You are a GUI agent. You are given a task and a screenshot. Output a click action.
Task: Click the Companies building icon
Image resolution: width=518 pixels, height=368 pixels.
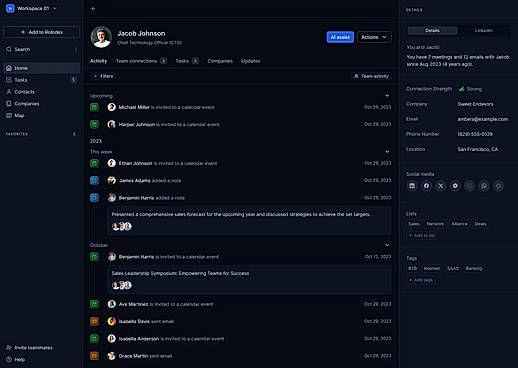tap(9, 104)
